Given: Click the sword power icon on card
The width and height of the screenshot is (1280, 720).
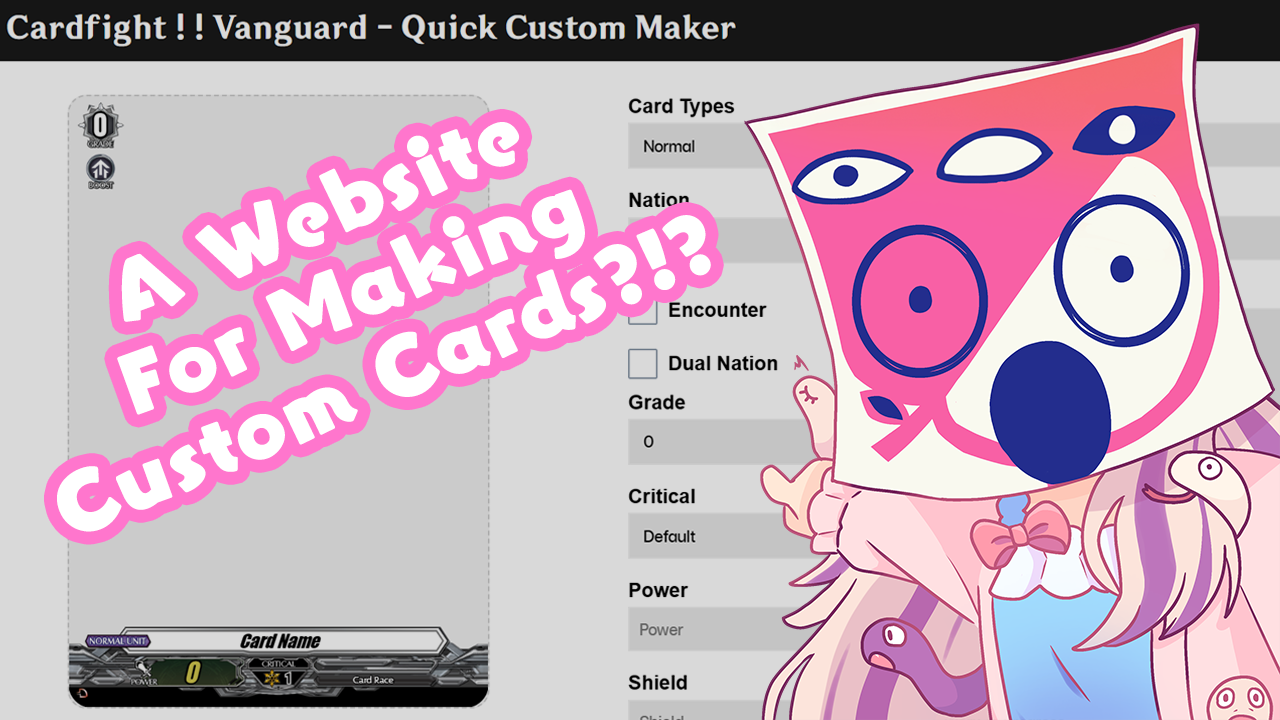Looking at the screenshot, I should (146, 669).
